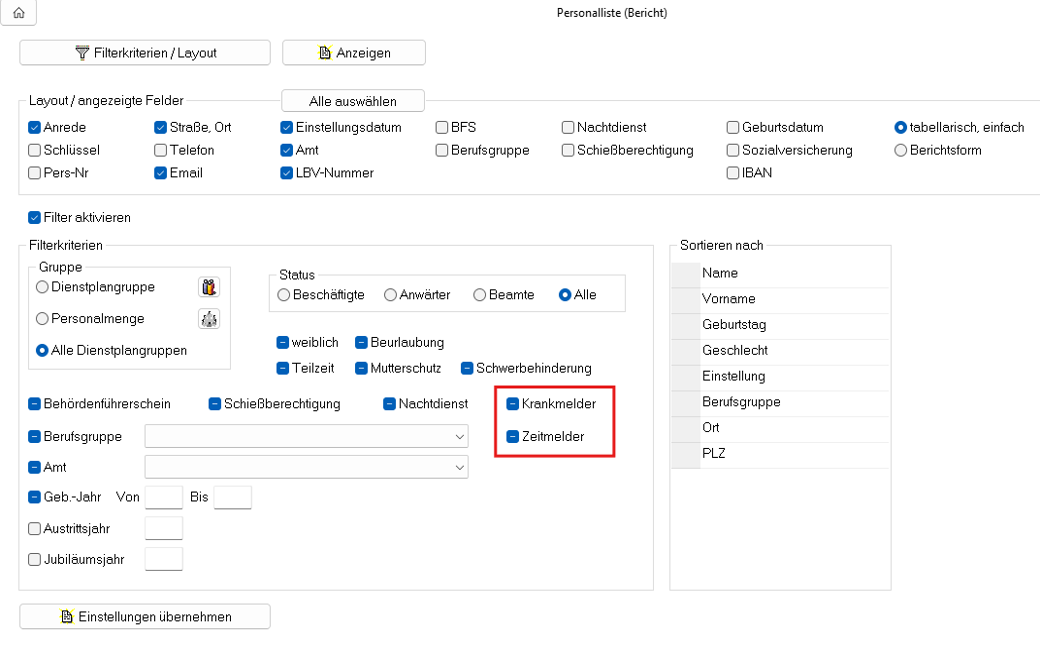
Task: Select PLZ in Sortieren nach list
Action: [x=780, y=453]
